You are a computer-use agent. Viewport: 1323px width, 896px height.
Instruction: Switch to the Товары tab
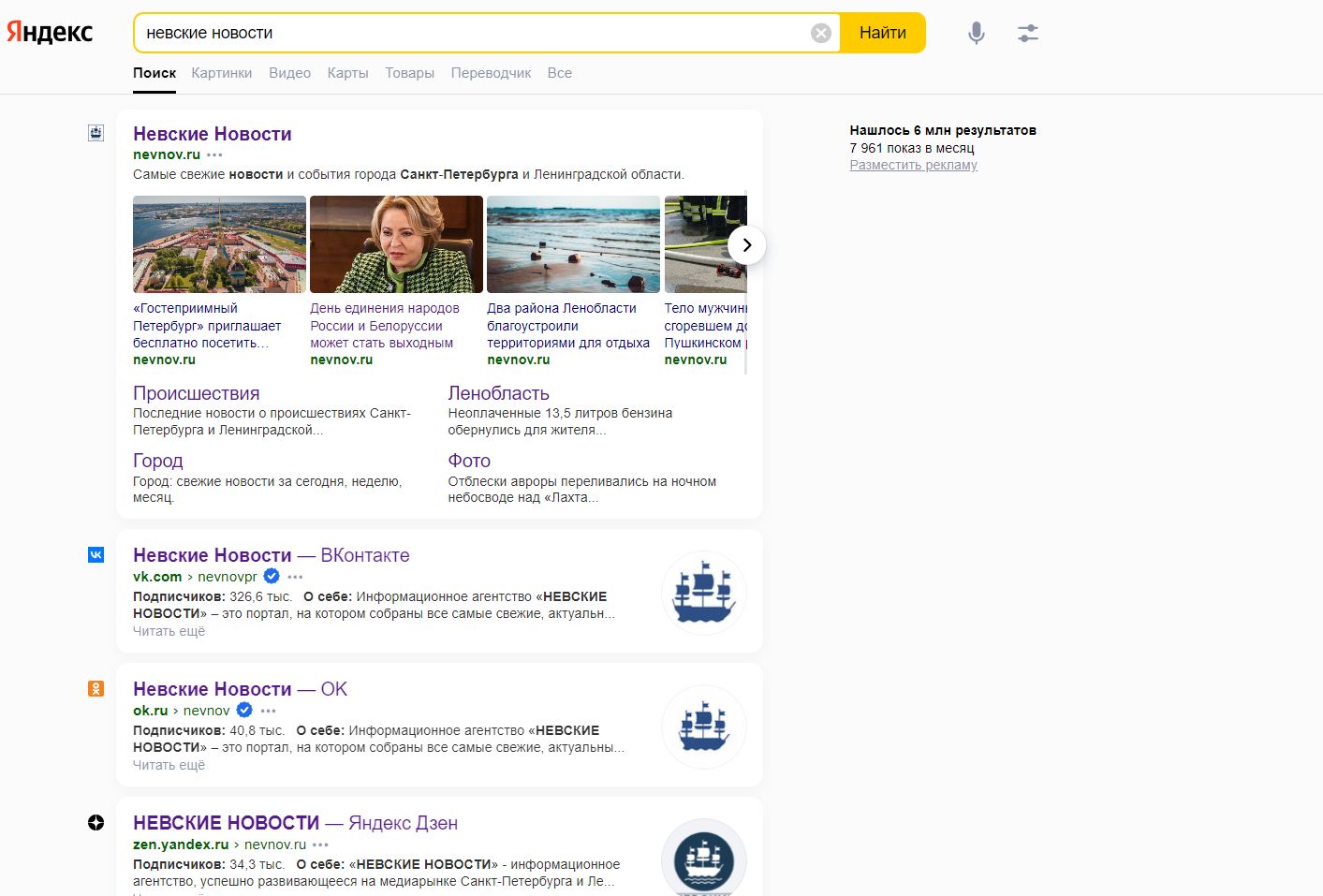click(410, 73)
